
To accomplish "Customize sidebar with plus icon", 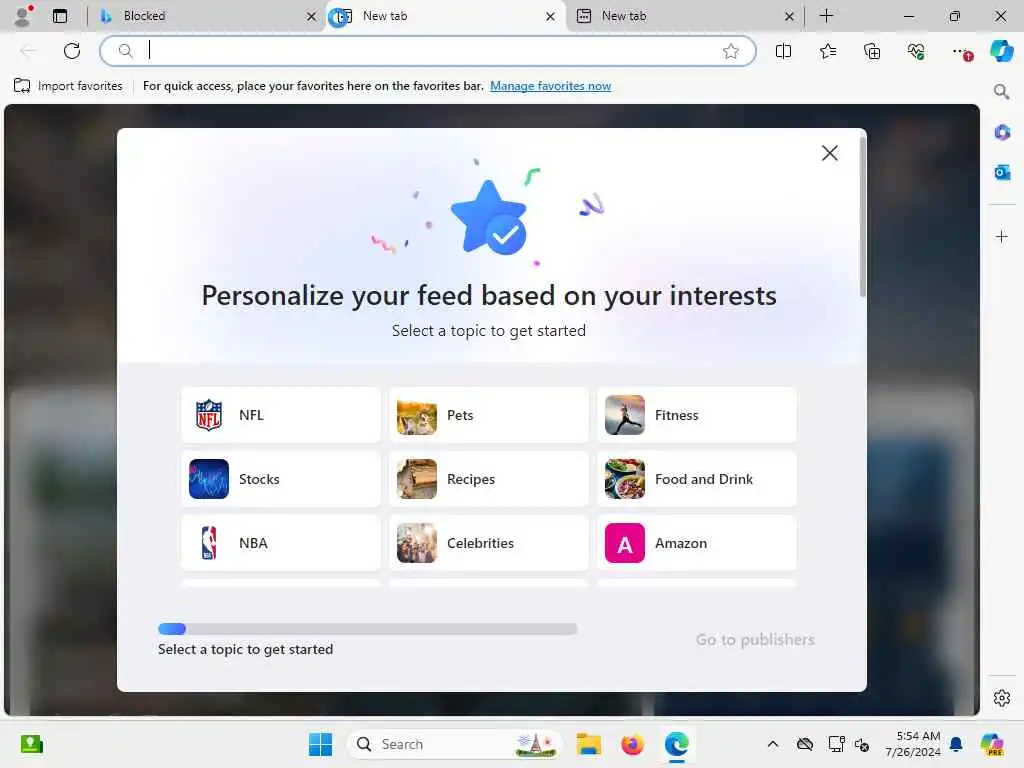I will (1002, 236).
